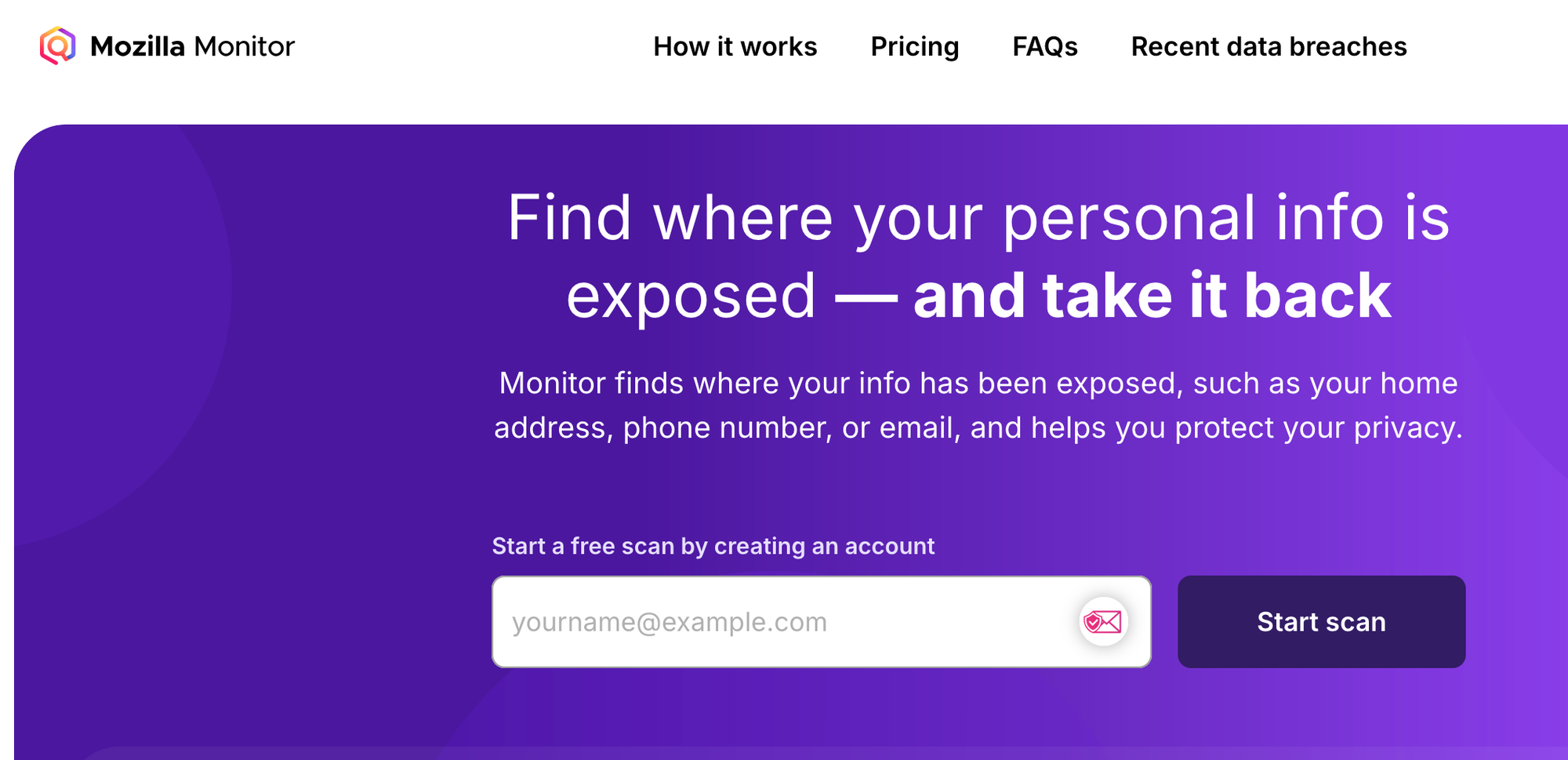Click the lighter rounded panel at hero bottom

point(314,754)
